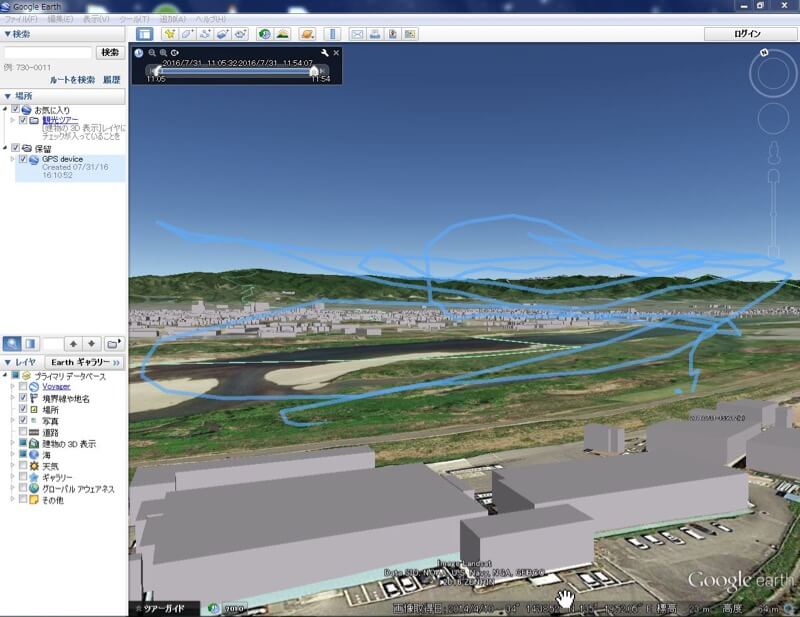
Task: Select the ruler measurement tool
Action: 332,34
